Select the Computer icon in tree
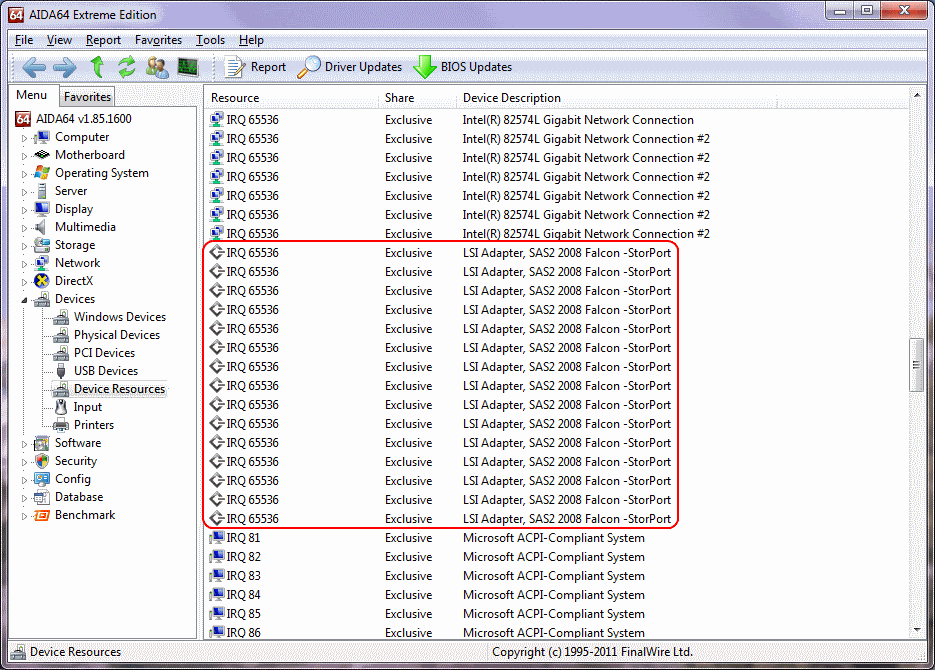The image size is (935, 670). coord(42,138)
